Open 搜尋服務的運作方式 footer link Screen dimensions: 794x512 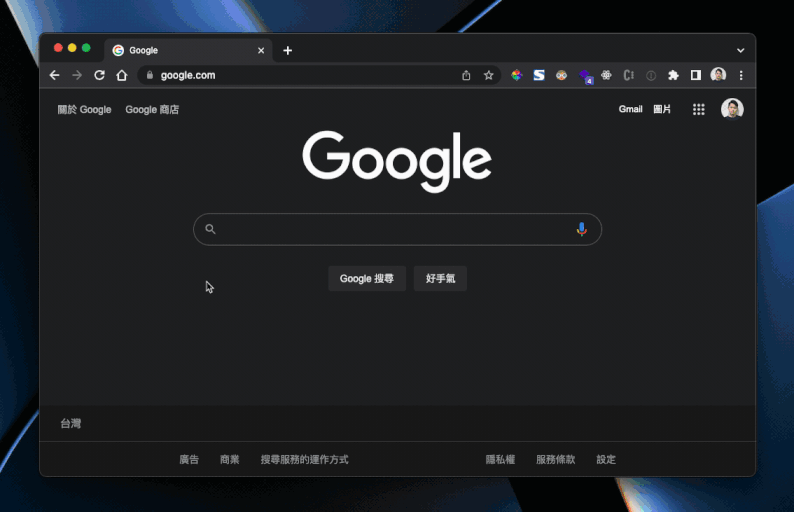304,459
